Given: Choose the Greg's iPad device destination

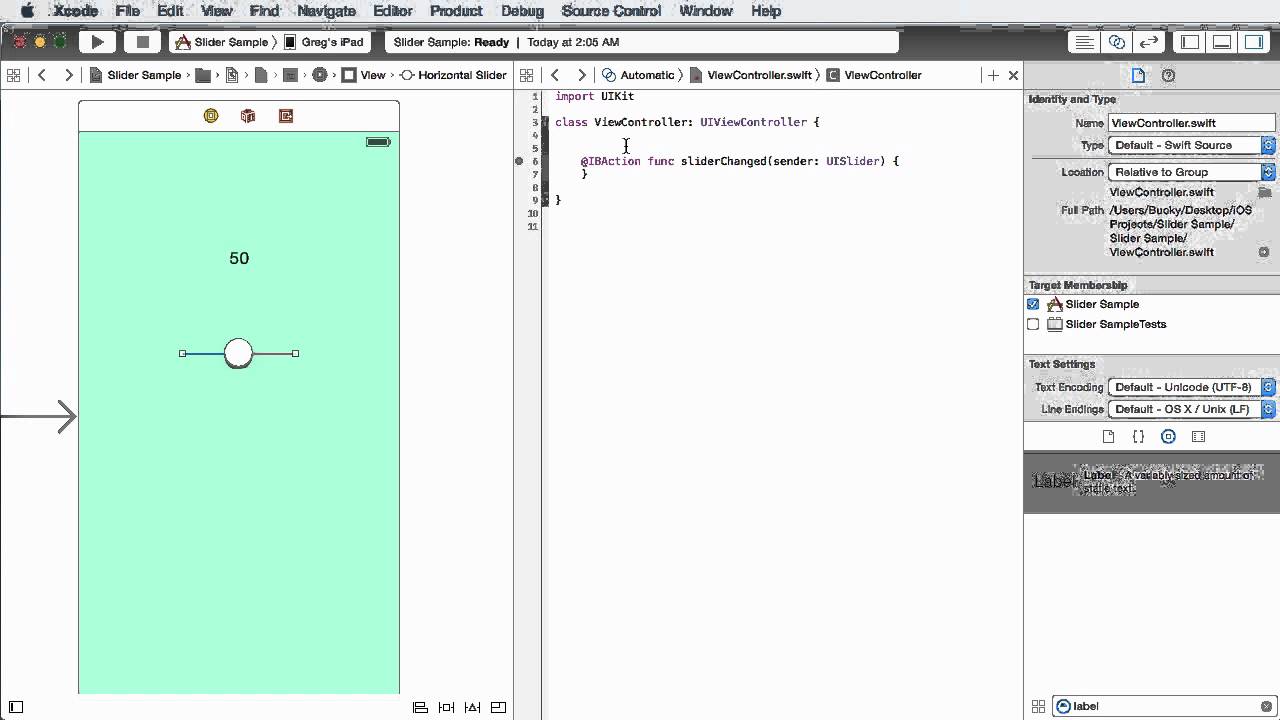Looking at the screenshot, I should [324, 42].
